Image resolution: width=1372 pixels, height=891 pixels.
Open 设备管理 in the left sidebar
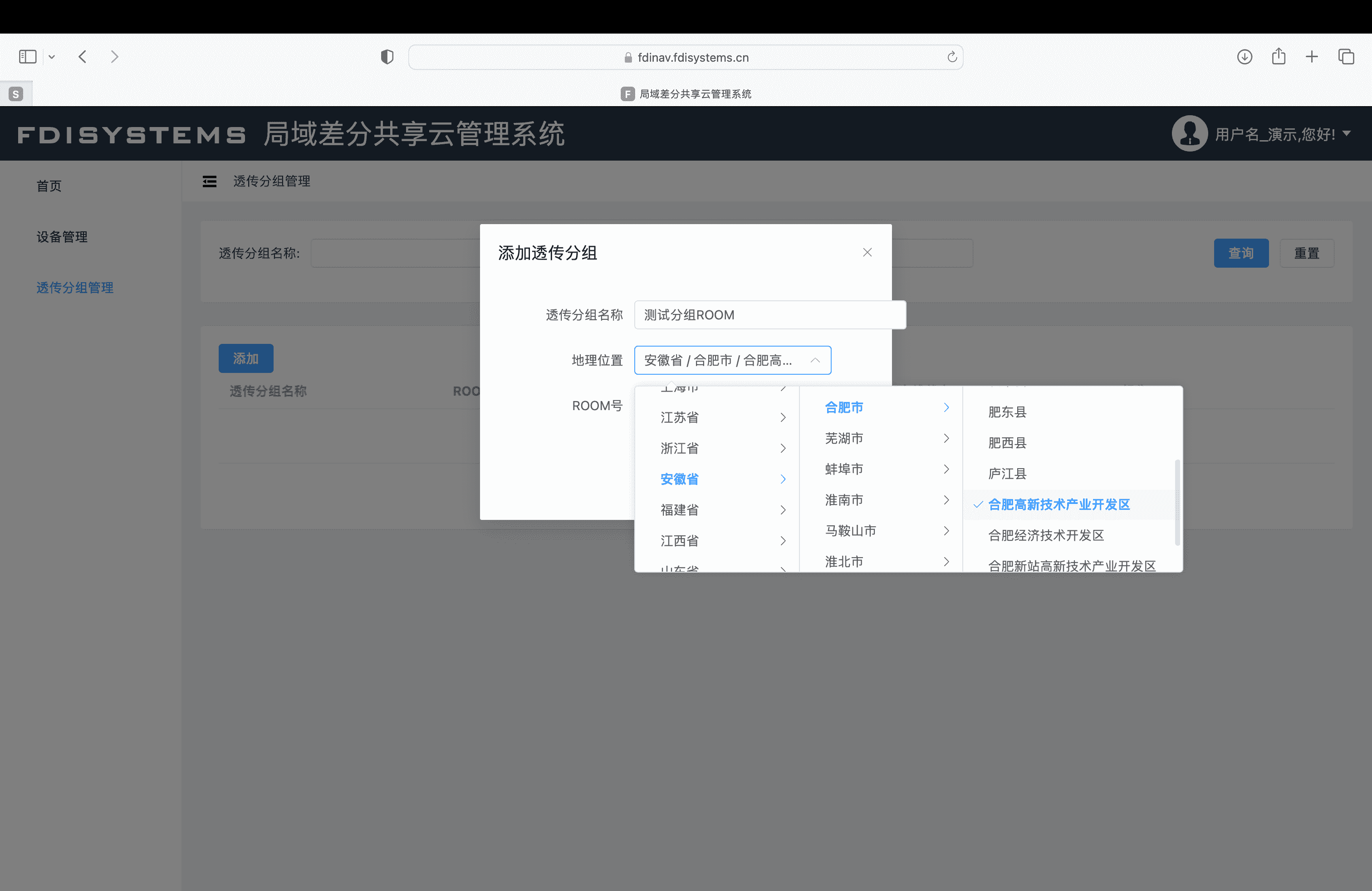tap(62, 237)
